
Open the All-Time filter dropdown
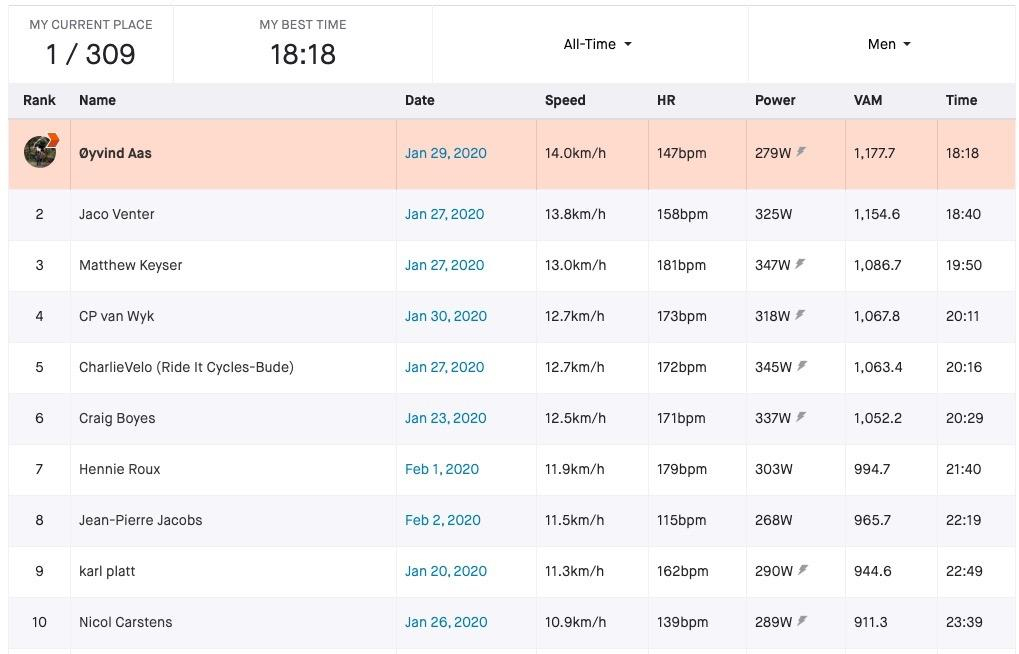(597, 44)
